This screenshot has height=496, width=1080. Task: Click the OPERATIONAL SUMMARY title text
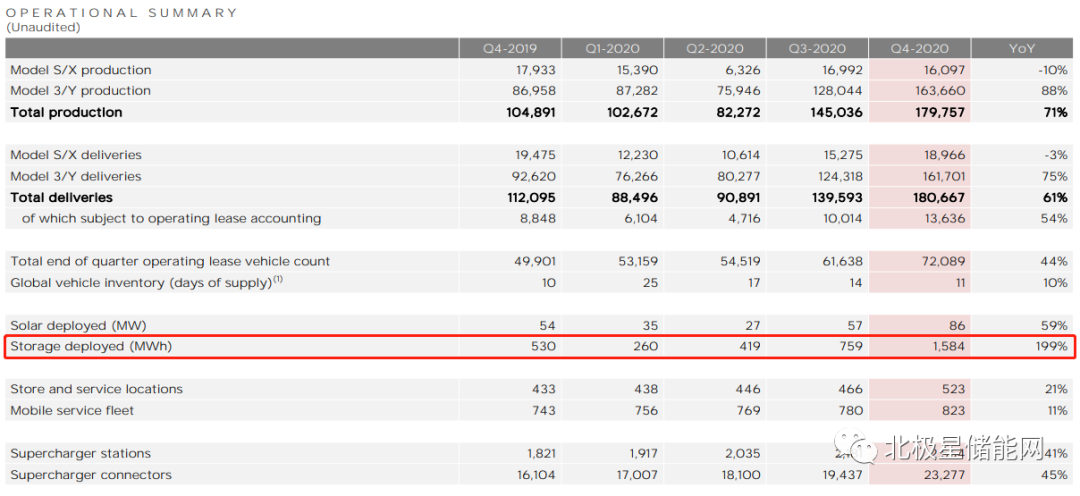(x=122, y=13)
